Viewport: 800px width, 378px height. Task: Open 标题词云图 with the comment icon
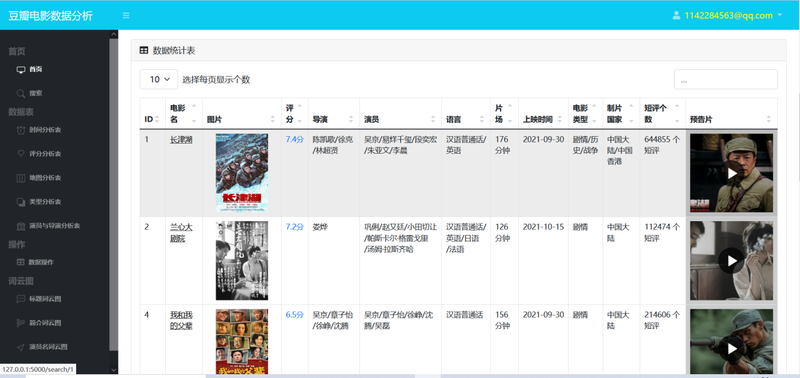coord(39,298)
